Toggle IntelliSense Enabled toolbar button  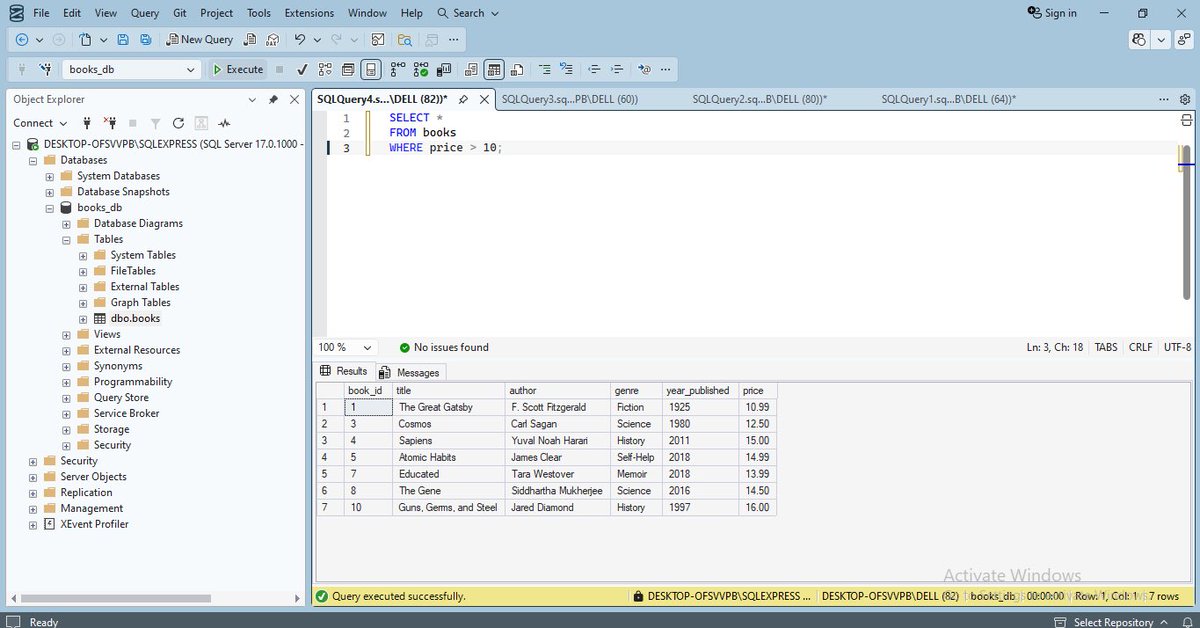[x=370, y=69]
